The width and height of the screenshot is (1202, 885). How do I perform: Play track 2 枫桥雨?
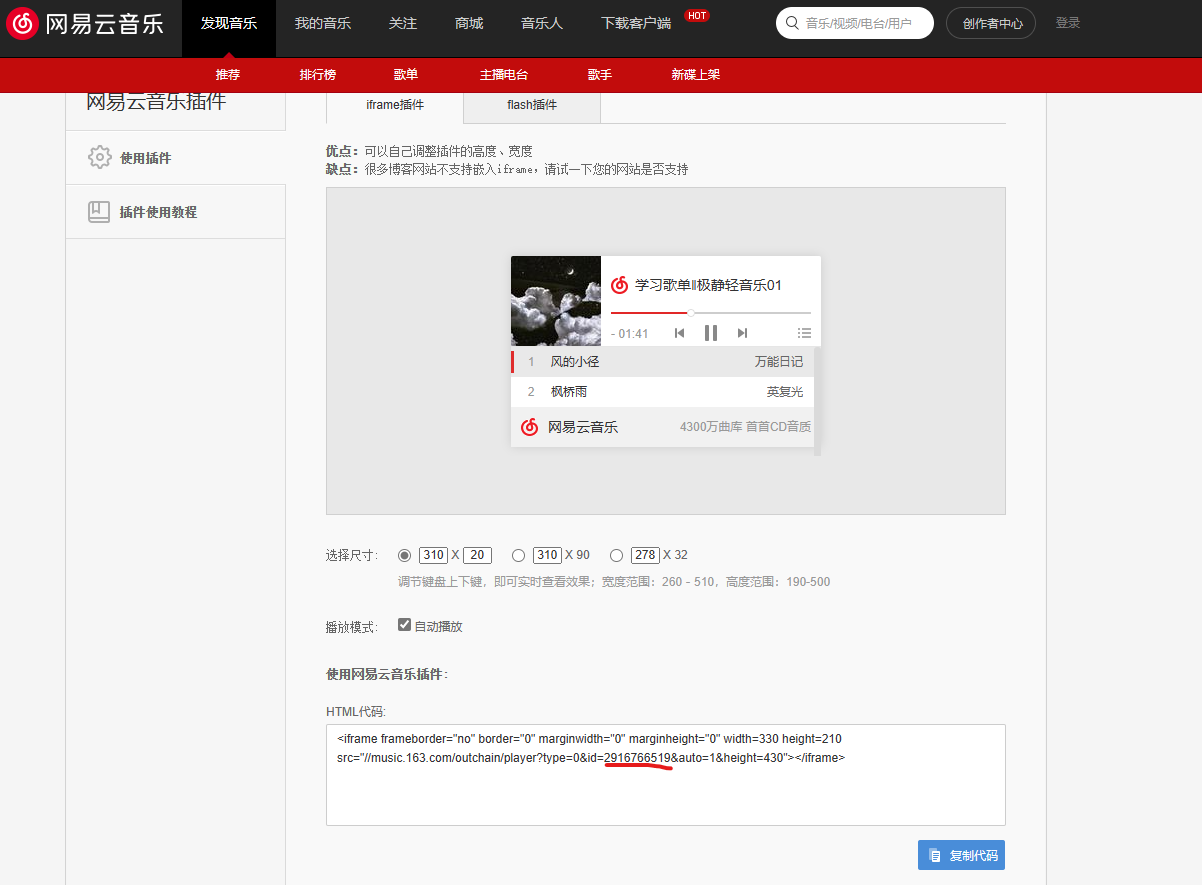click(x=662, y=392)
